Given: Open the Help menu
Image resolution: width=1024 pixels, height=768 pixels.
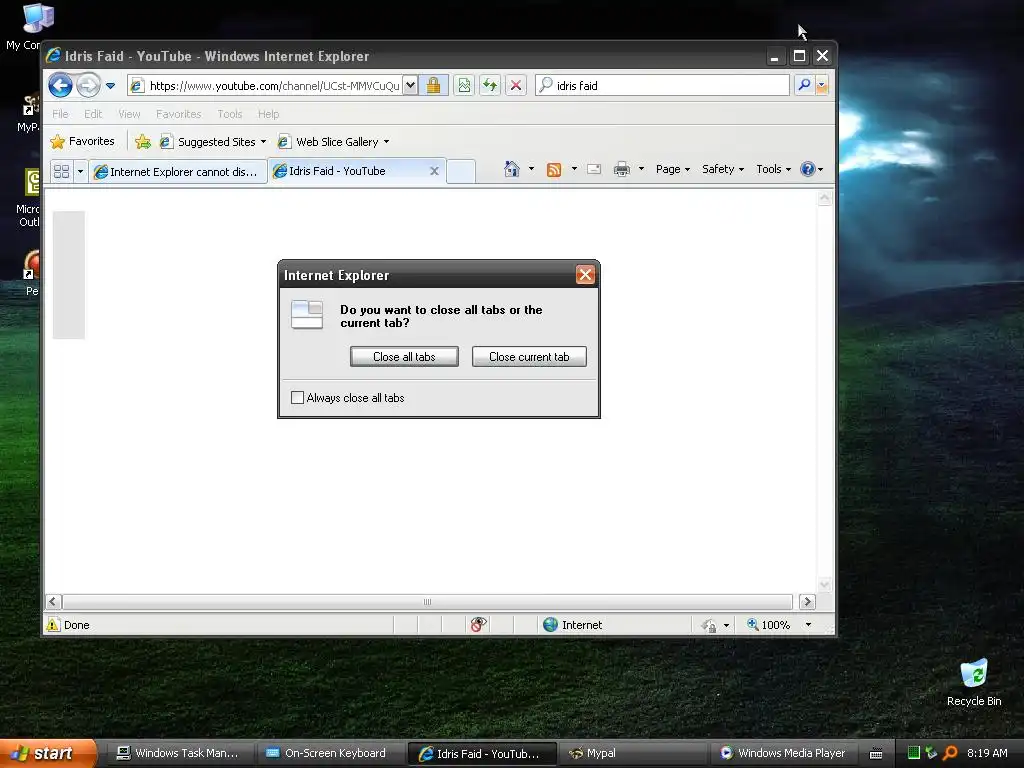Looking at the screenshot, I should [x=268, y=114].
